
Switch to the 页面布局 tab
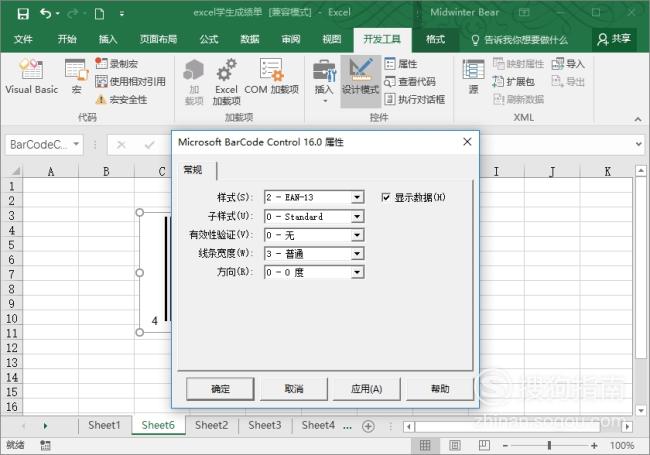(158, 39)
